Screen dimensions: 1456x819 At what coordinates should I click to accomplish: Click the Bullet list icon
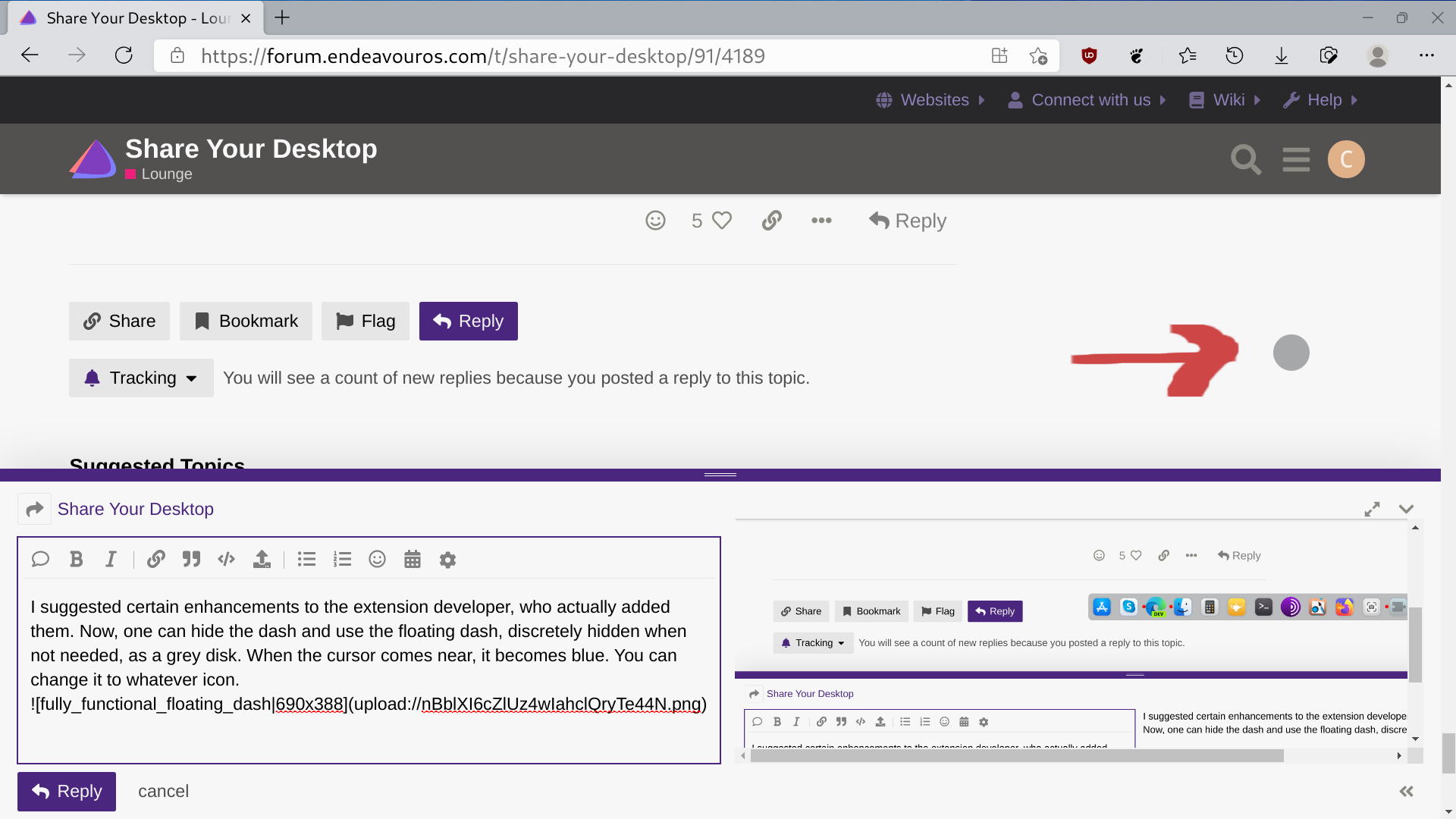coord(307,559)
